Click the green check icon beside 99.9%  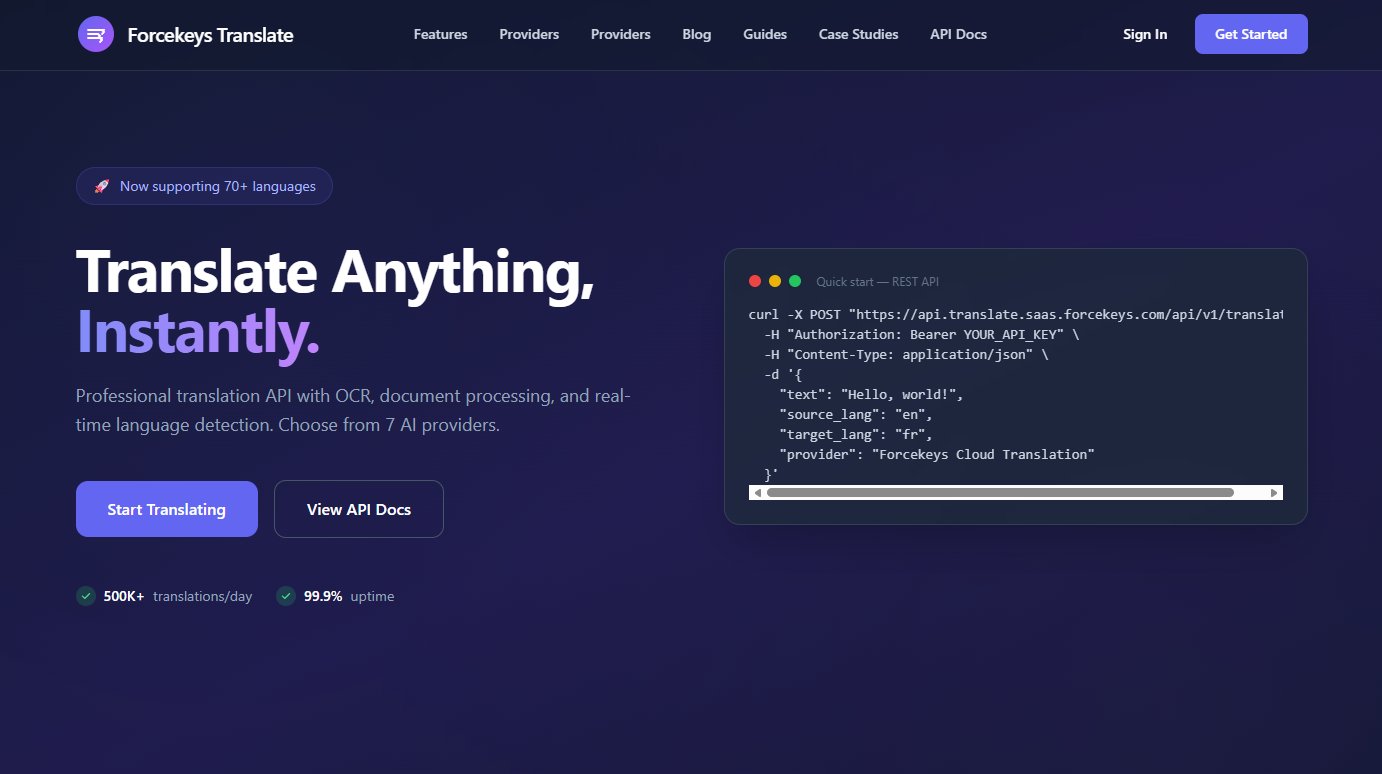tap(286, 596)
